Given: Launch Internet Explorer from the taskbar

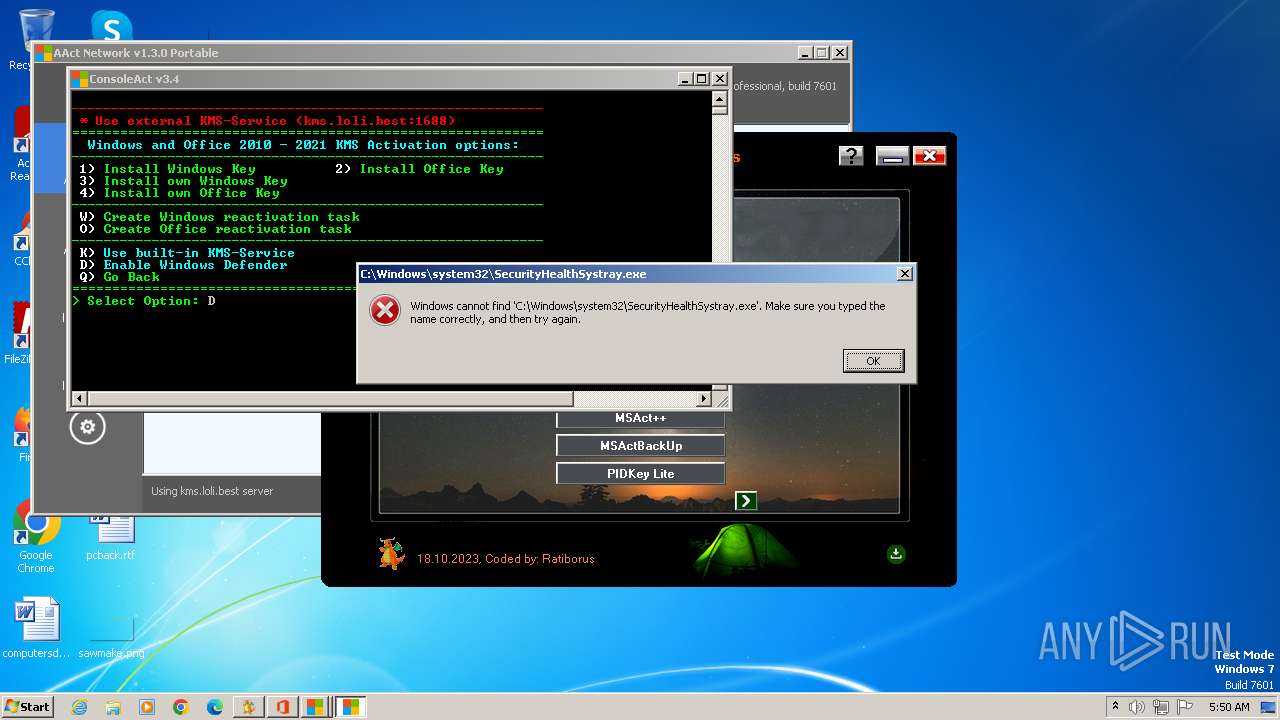Looking at the screenshot, I should 80,707.
